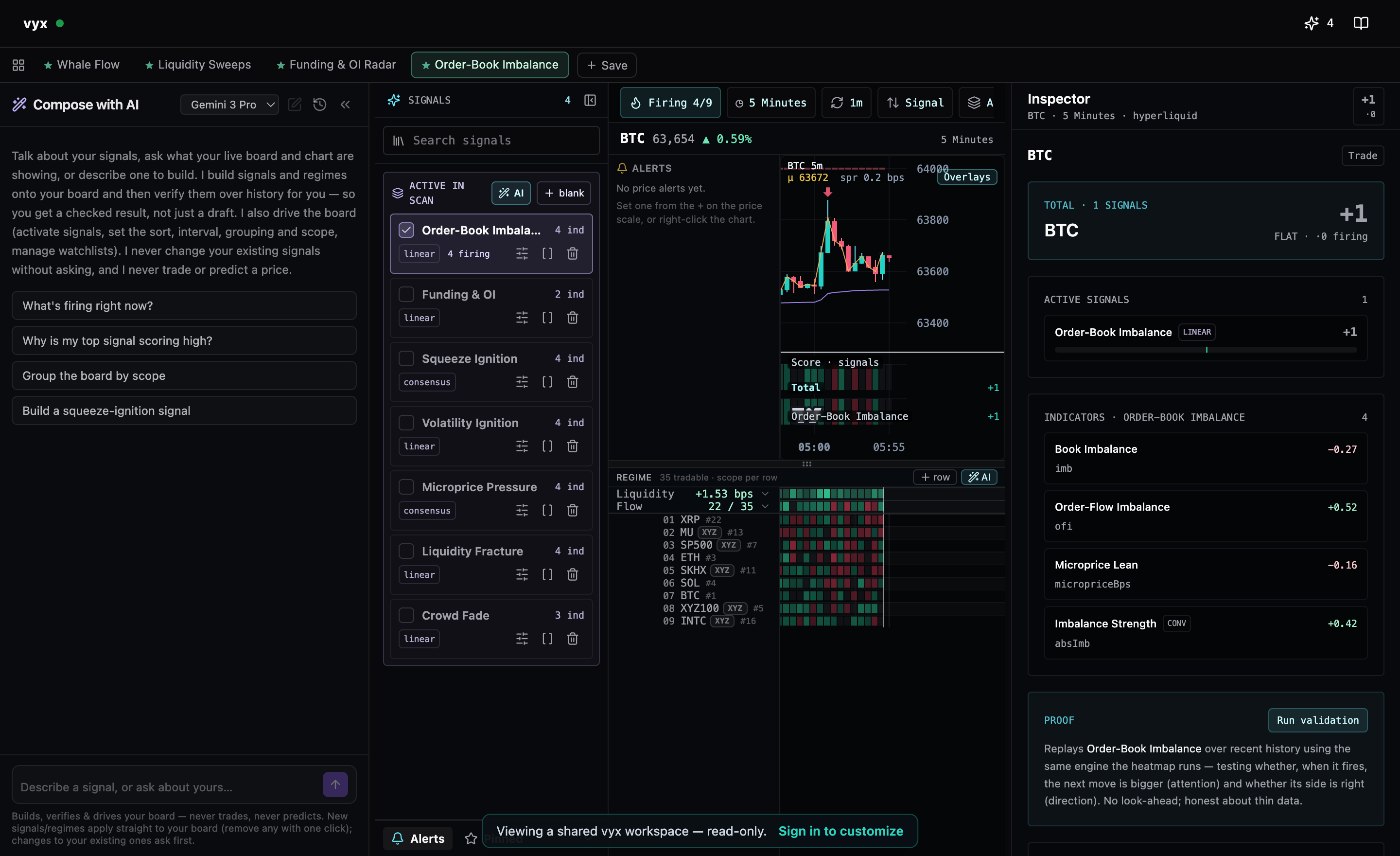Enable the Funding & OI signal
Image resolution: width=1400 pixels, height=856 pixels.
(406, 294)
